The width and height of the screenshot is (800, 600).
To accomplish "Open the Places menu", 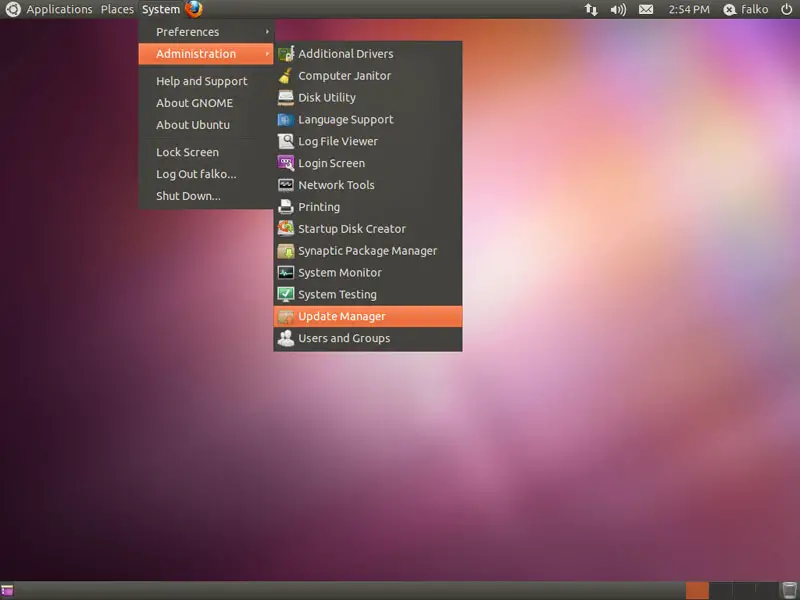I will (x=117, y=9).
